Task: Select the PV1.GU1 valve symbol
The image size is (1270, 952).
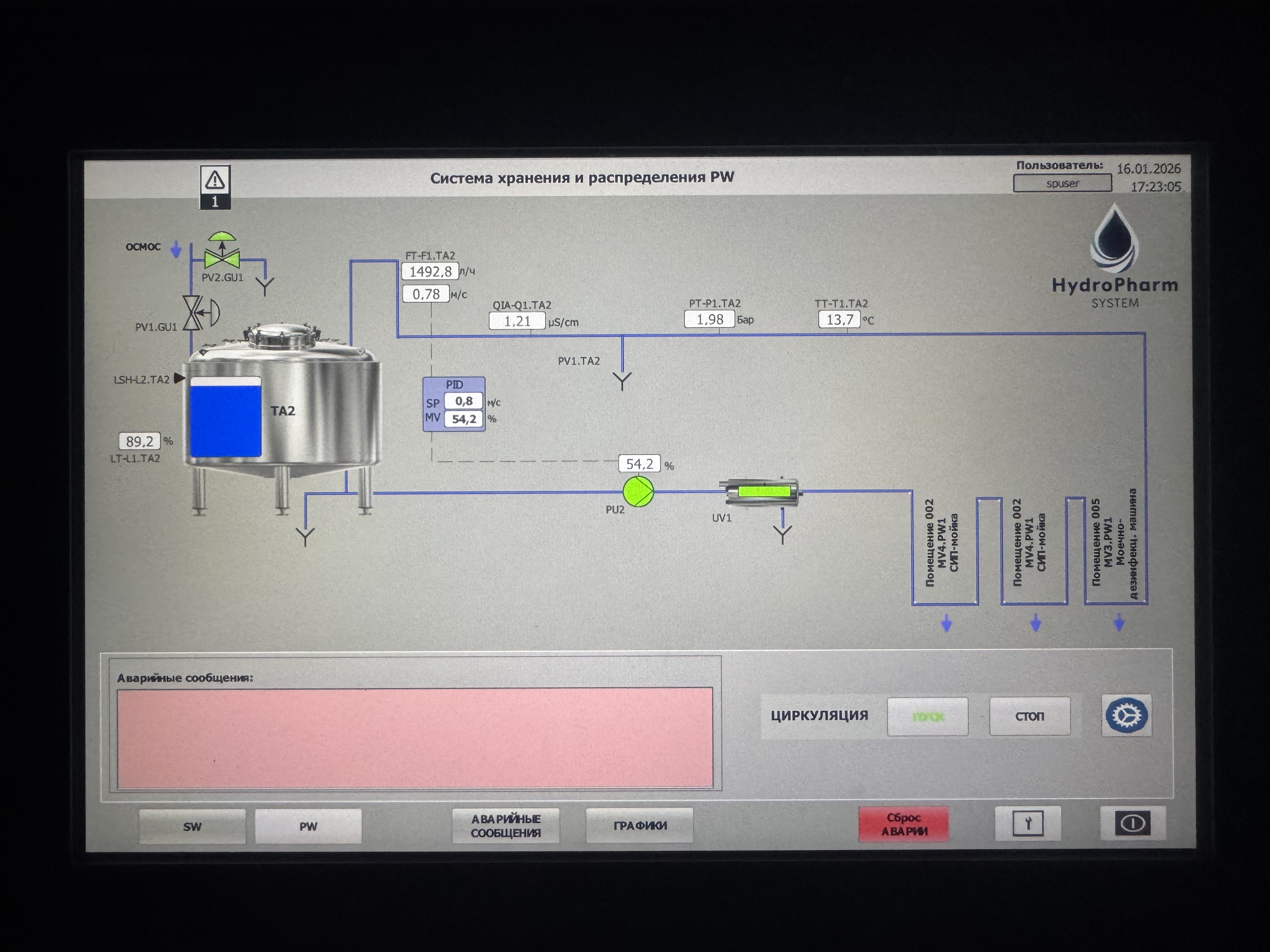Action: point(200,313)
